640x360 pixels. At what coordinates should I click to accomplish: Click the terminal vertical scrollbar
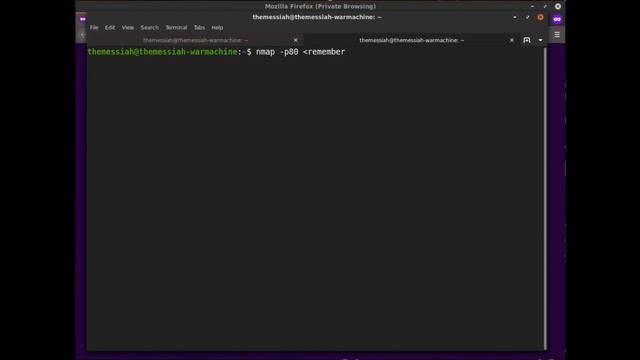click(x=545, y=198)
